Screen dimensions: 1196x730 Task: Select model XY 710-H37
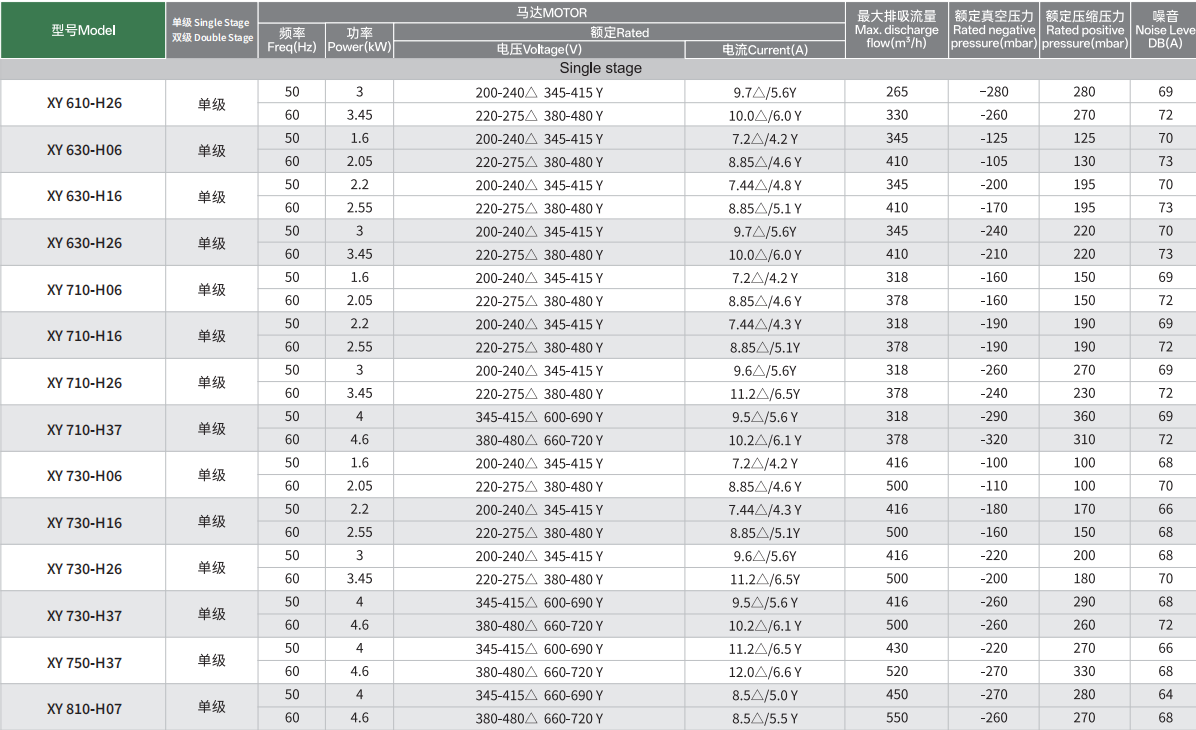click(84, 429)
